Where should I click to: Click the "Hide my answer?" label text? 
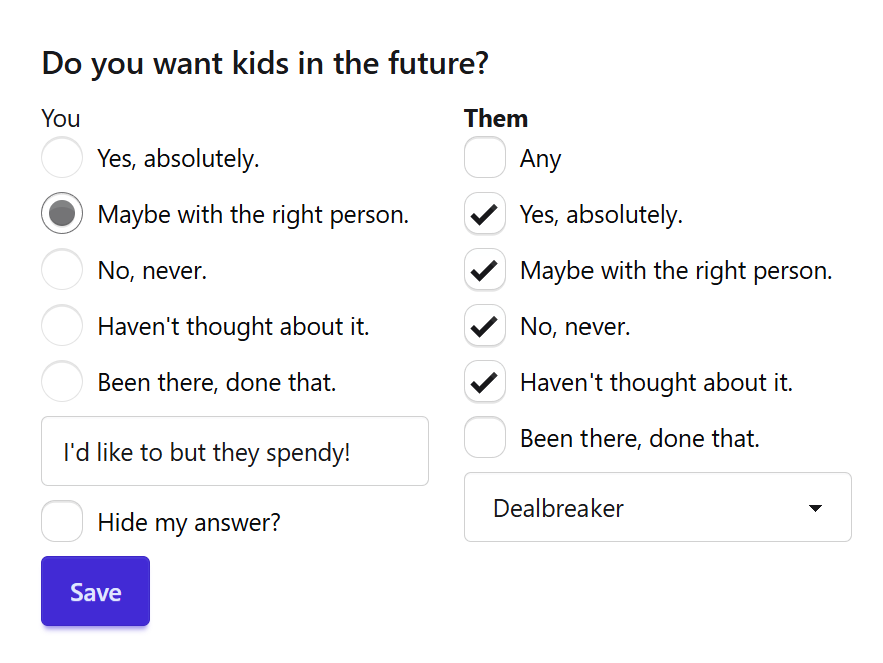click(189, 523)
